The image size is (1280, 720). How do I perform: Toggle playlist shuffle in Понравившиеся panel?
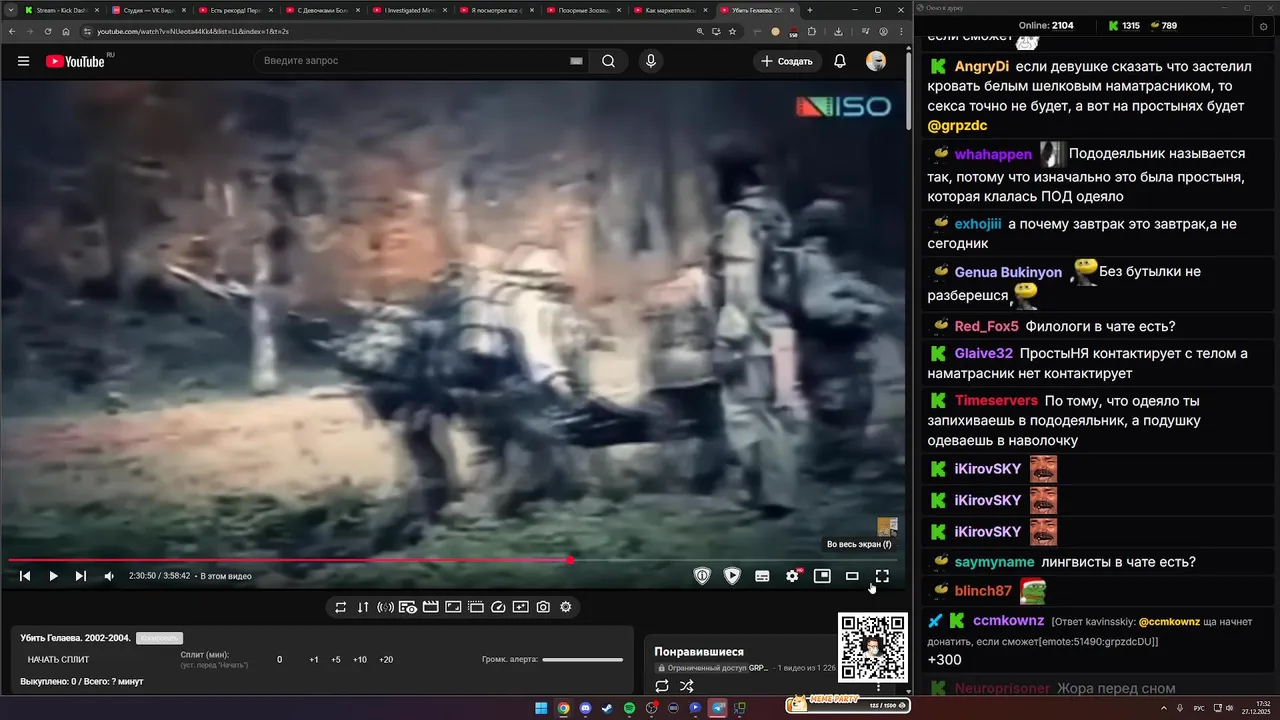click(687, 686)
